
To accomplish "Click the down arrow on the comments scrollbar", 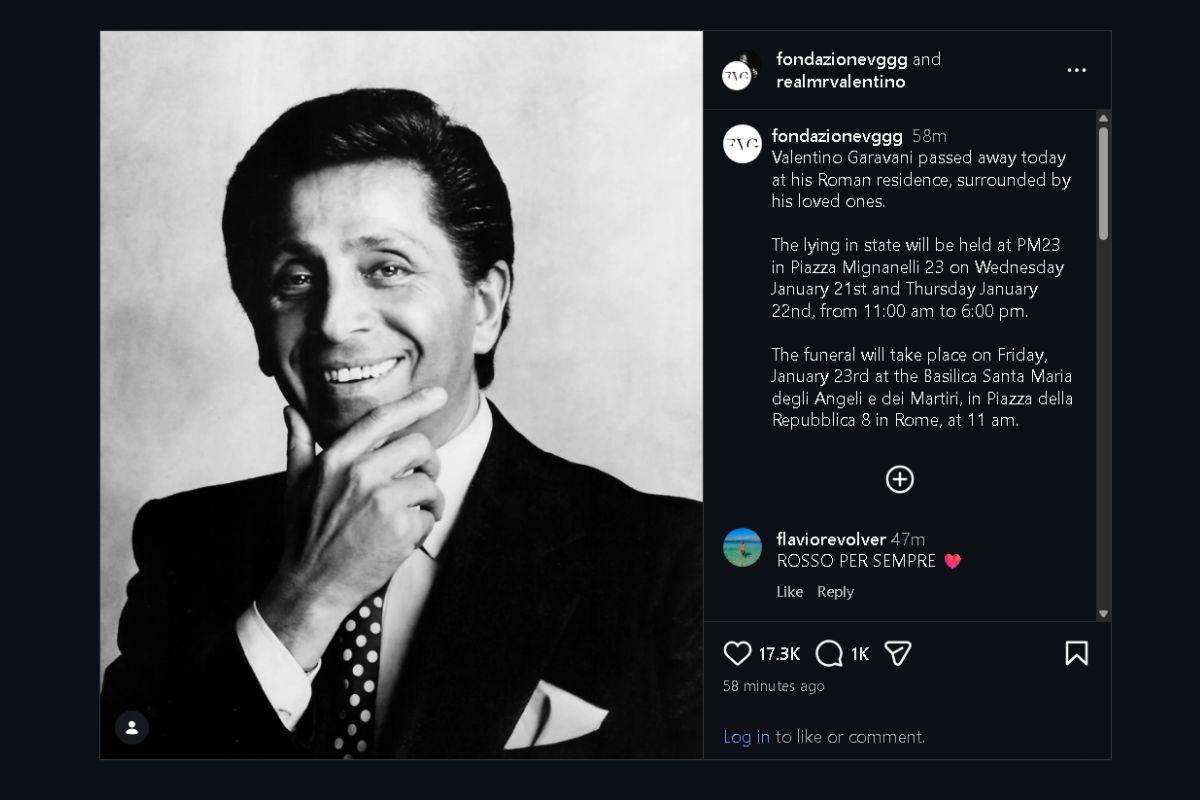I will [1103, 614].
